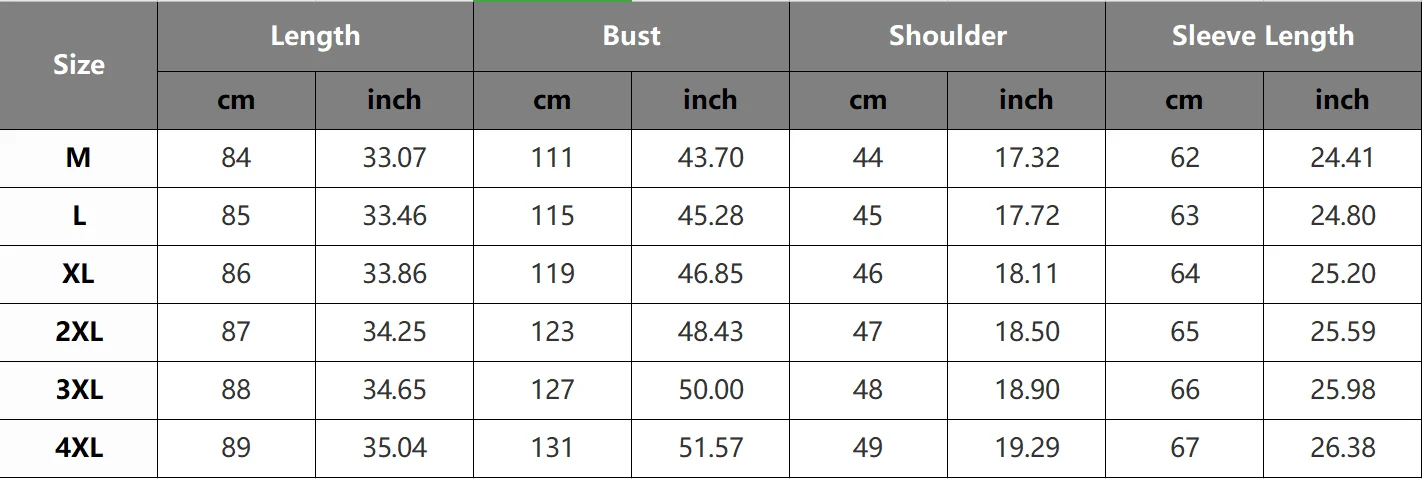The height and width of the screenshot is (479, 1422).
Task: Click the 4XL size row label
Action: tap(78, 448)
